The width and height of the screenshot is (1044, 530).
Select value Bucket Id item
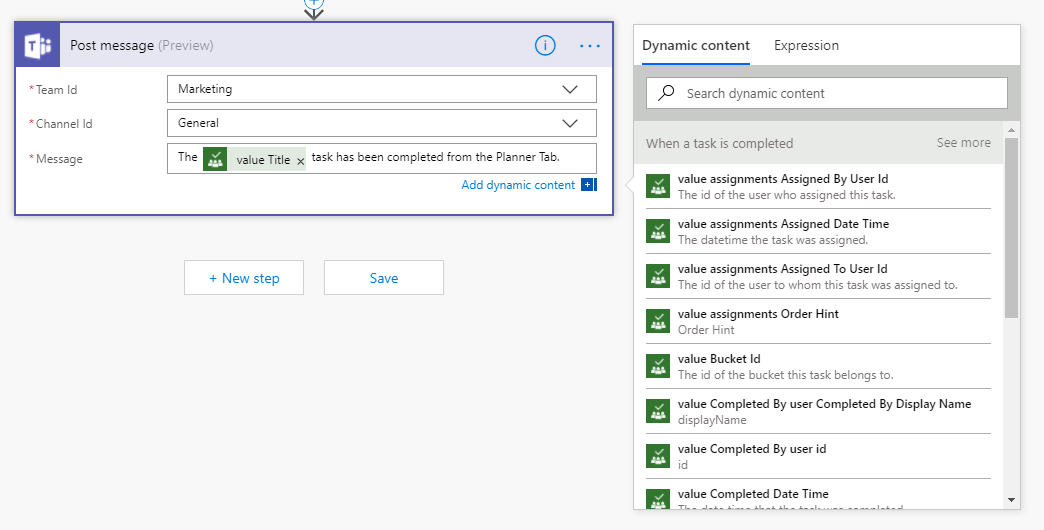(x=818, y=366)
